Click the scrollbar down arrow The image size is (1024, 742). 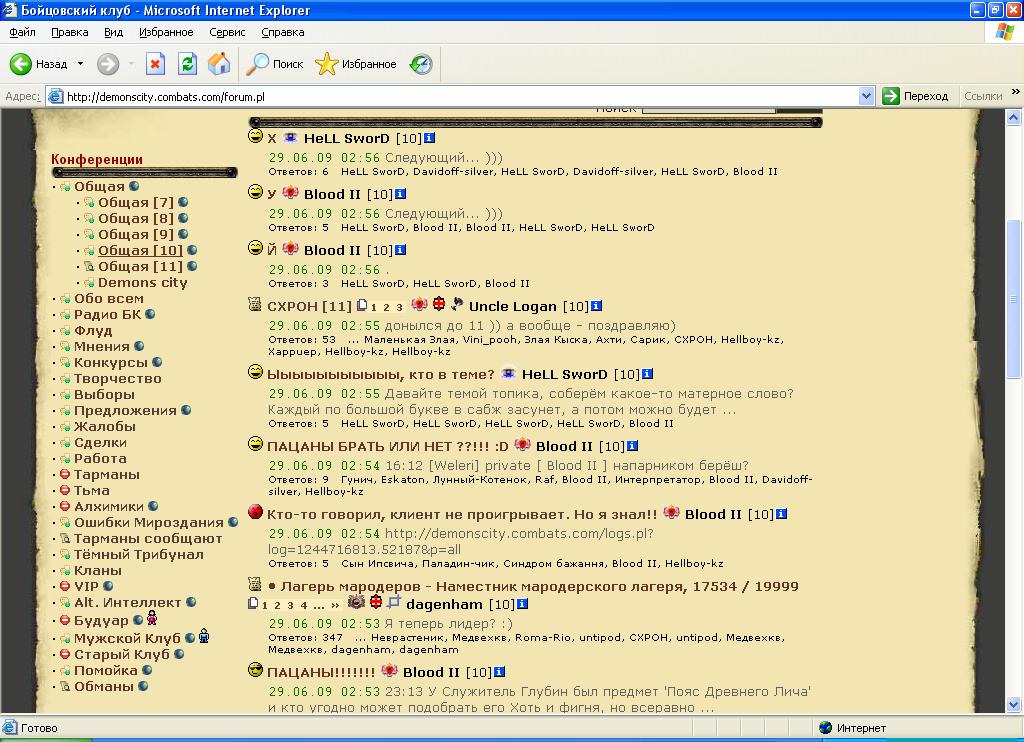(x=1014, y=704)
